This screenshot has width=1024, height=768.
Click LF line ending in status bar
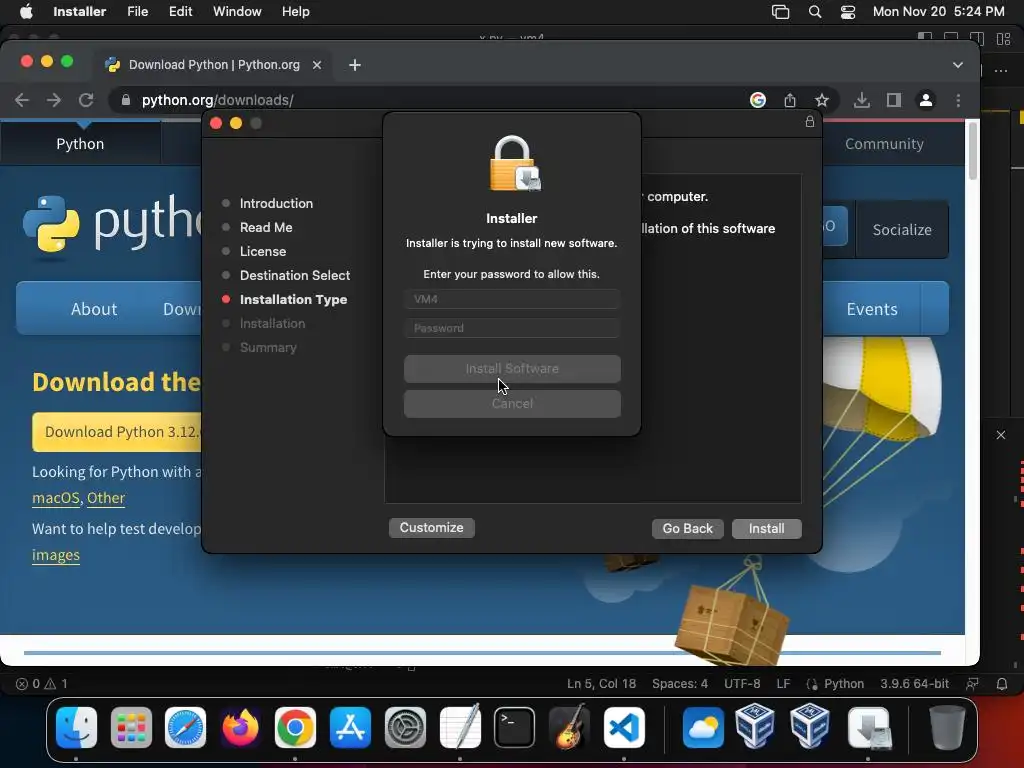pyautogui.click(x=783, y=684)
